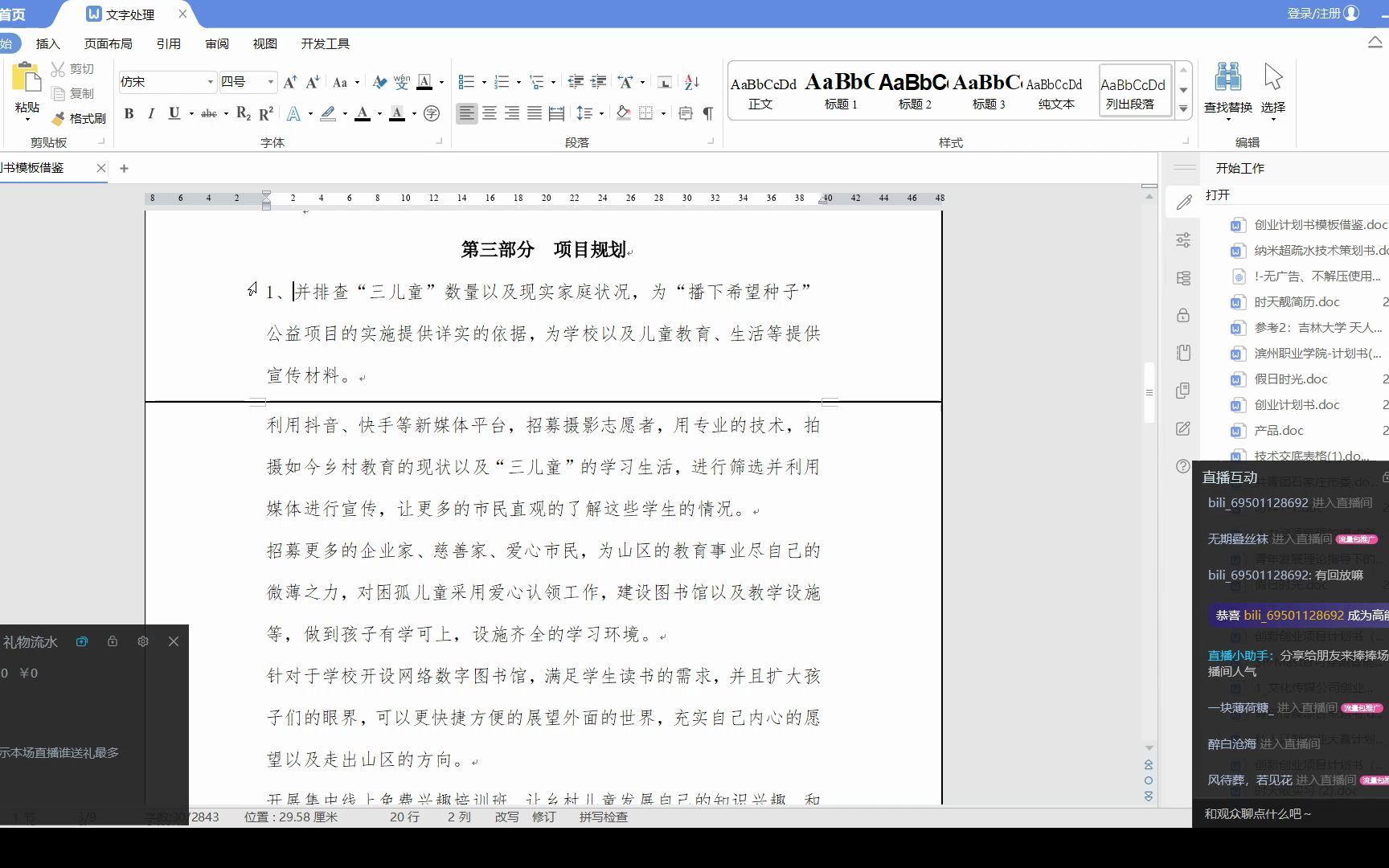Add new document tab with plus
1389x868 pixels.
pyautogui.click(x=124, y=168)
